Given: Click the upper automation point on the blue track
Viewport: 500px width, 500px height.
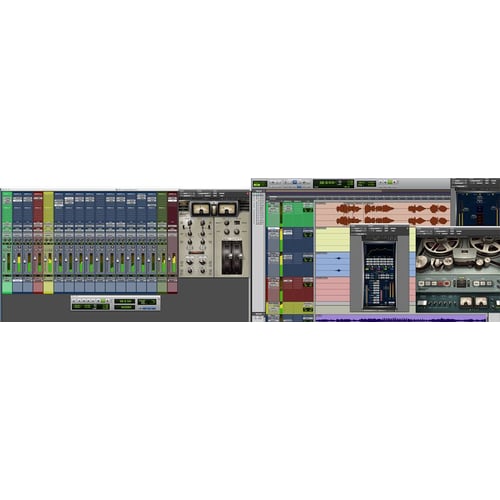Looking at the screenshot, I should tap(339, 258).
